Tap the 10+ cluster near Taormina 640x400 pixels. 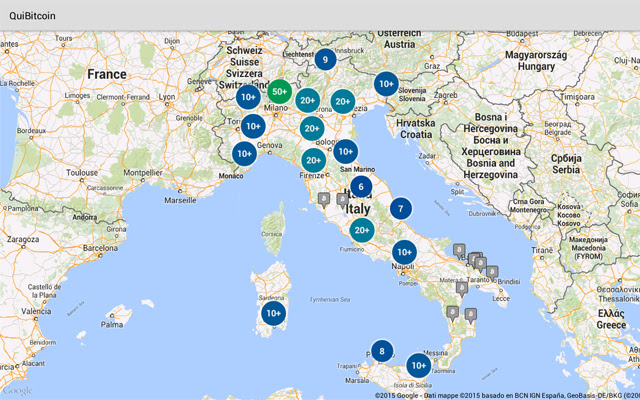(419, 365)
